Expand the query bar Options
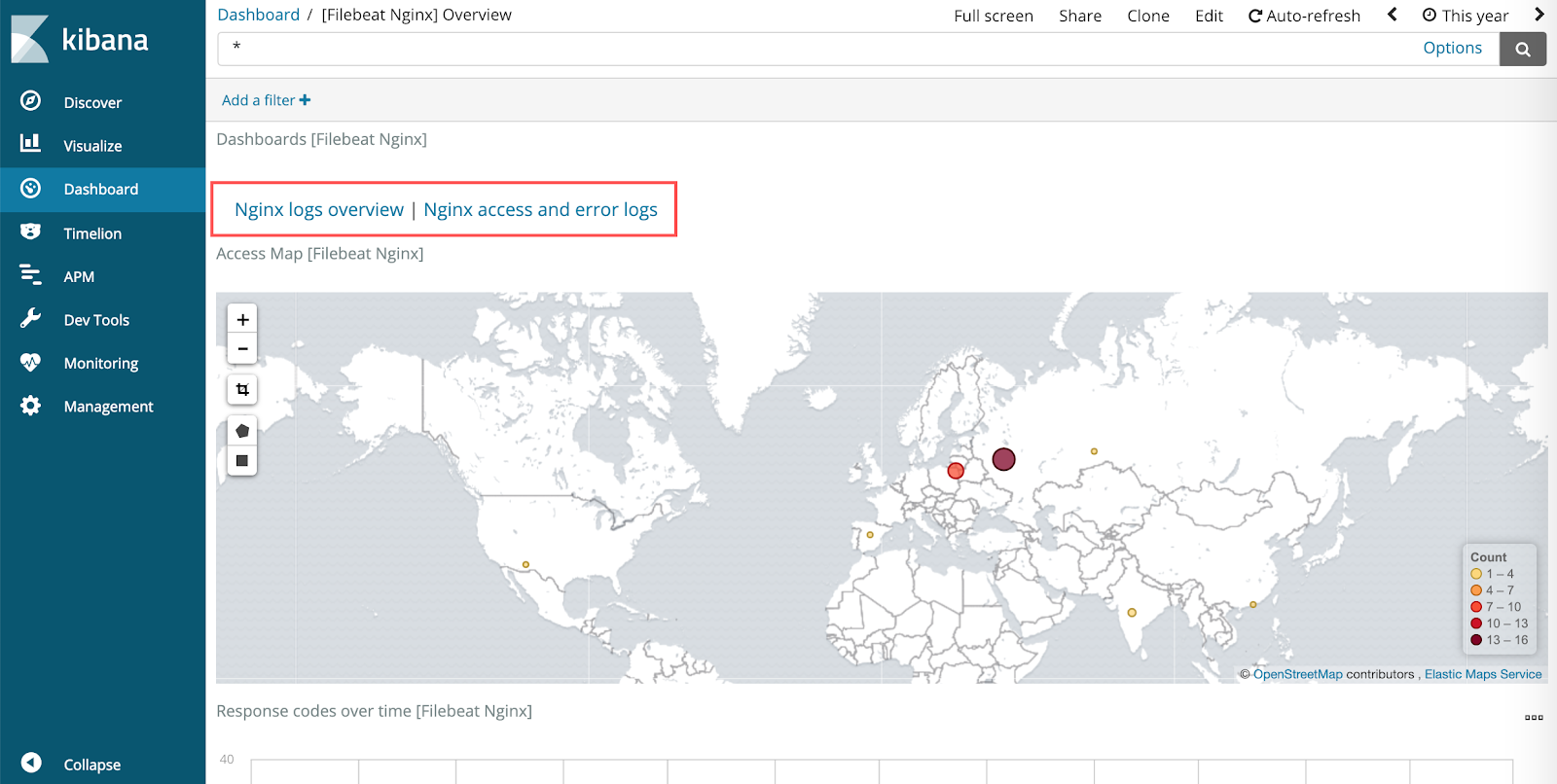The width and height of the screenshot is (1557, 784). pyautogui.click(x=1452, y=48)
